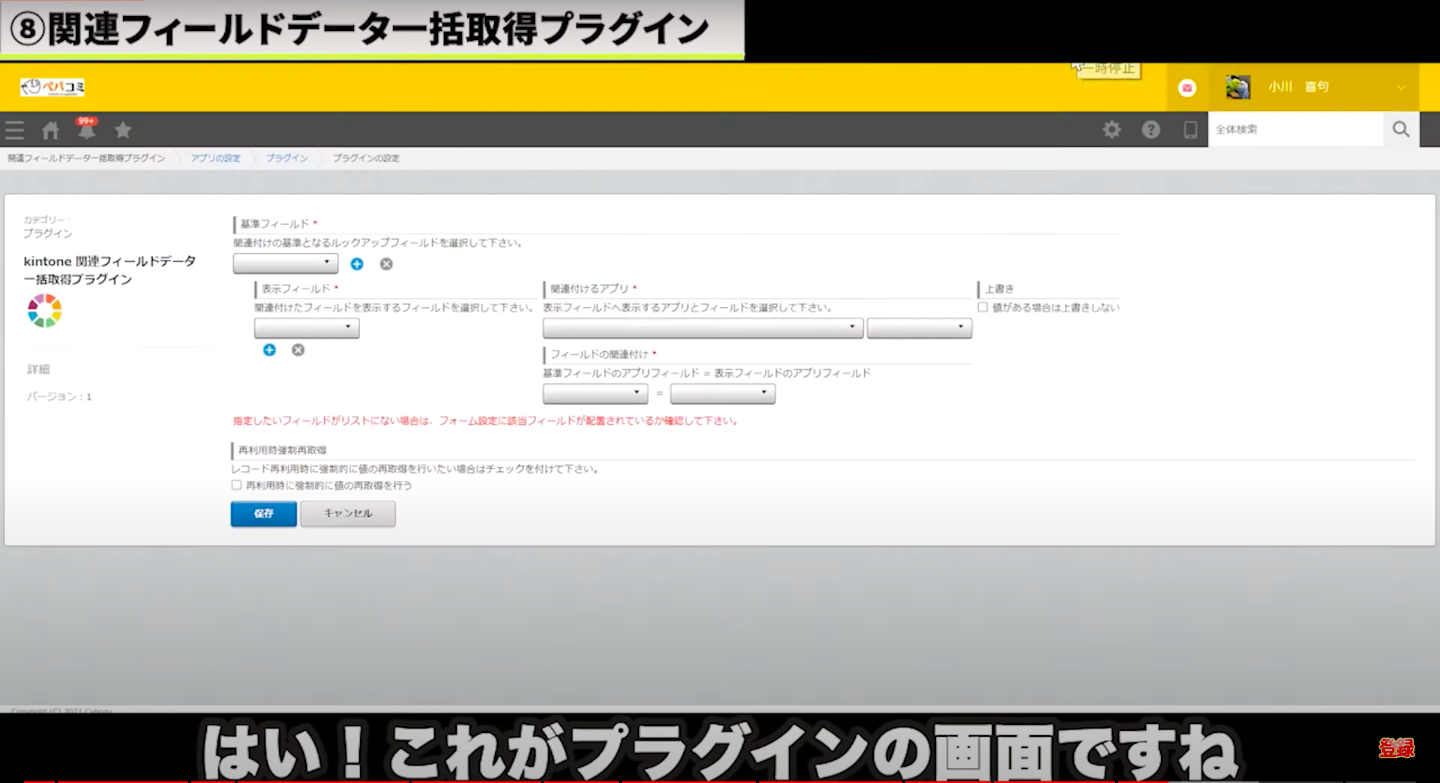
Task: Open the 基準フィールド dropdown
Action: (285, 263)
